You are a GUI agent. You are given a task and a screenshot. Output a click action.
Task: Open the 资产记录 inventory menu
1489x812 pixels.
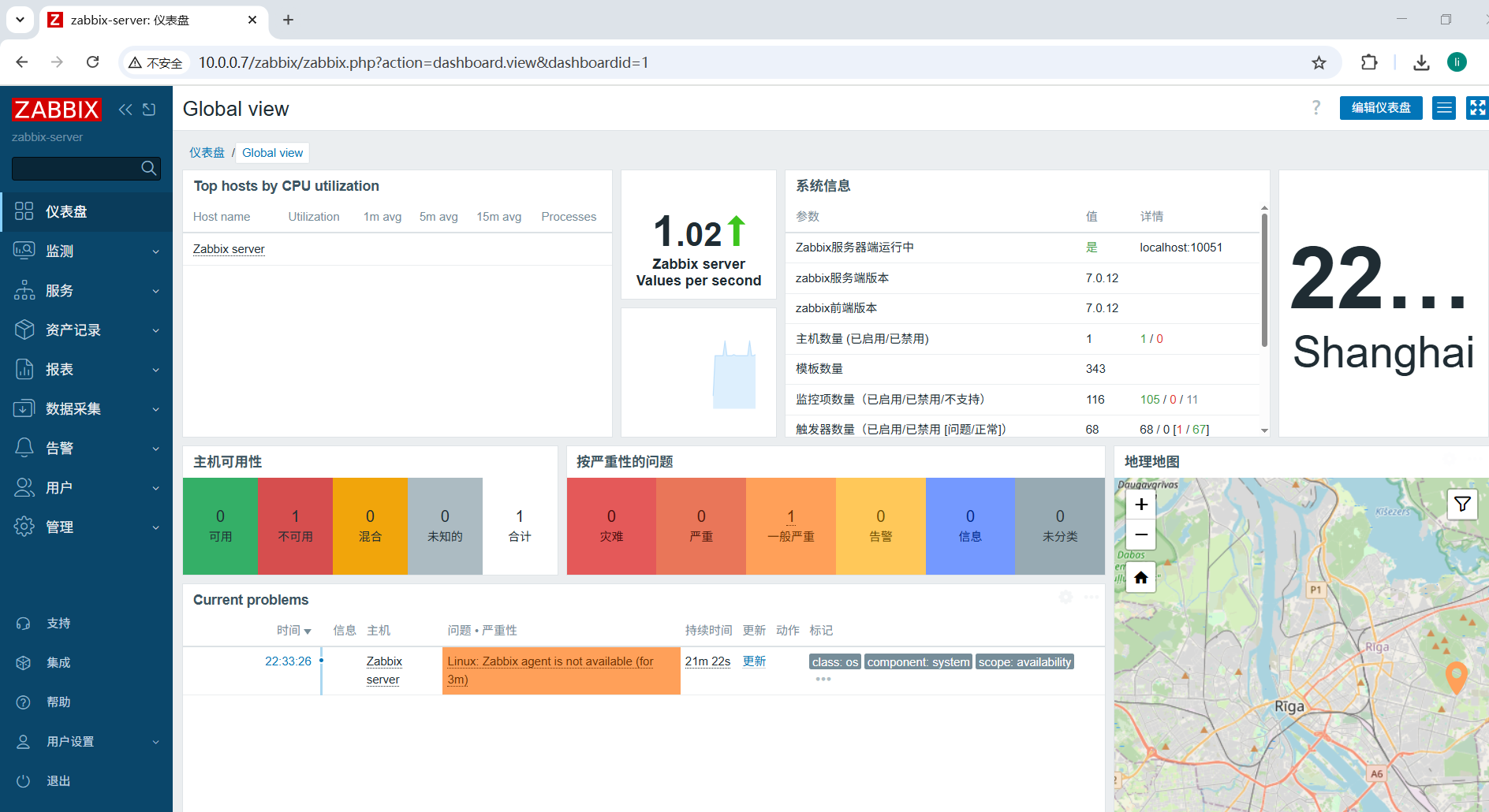(86, 330)
